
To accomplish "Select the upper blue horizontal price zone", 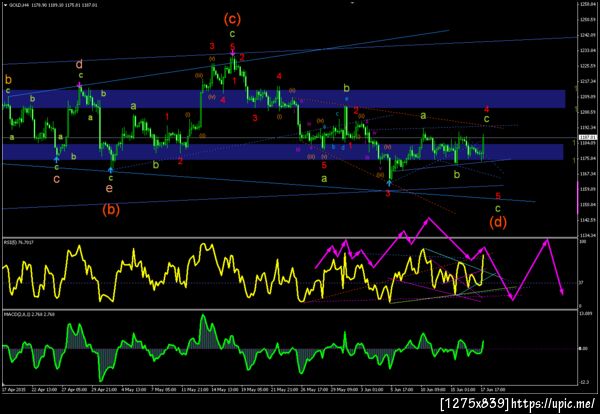I will pyautogui.click(x=284, y=99).
